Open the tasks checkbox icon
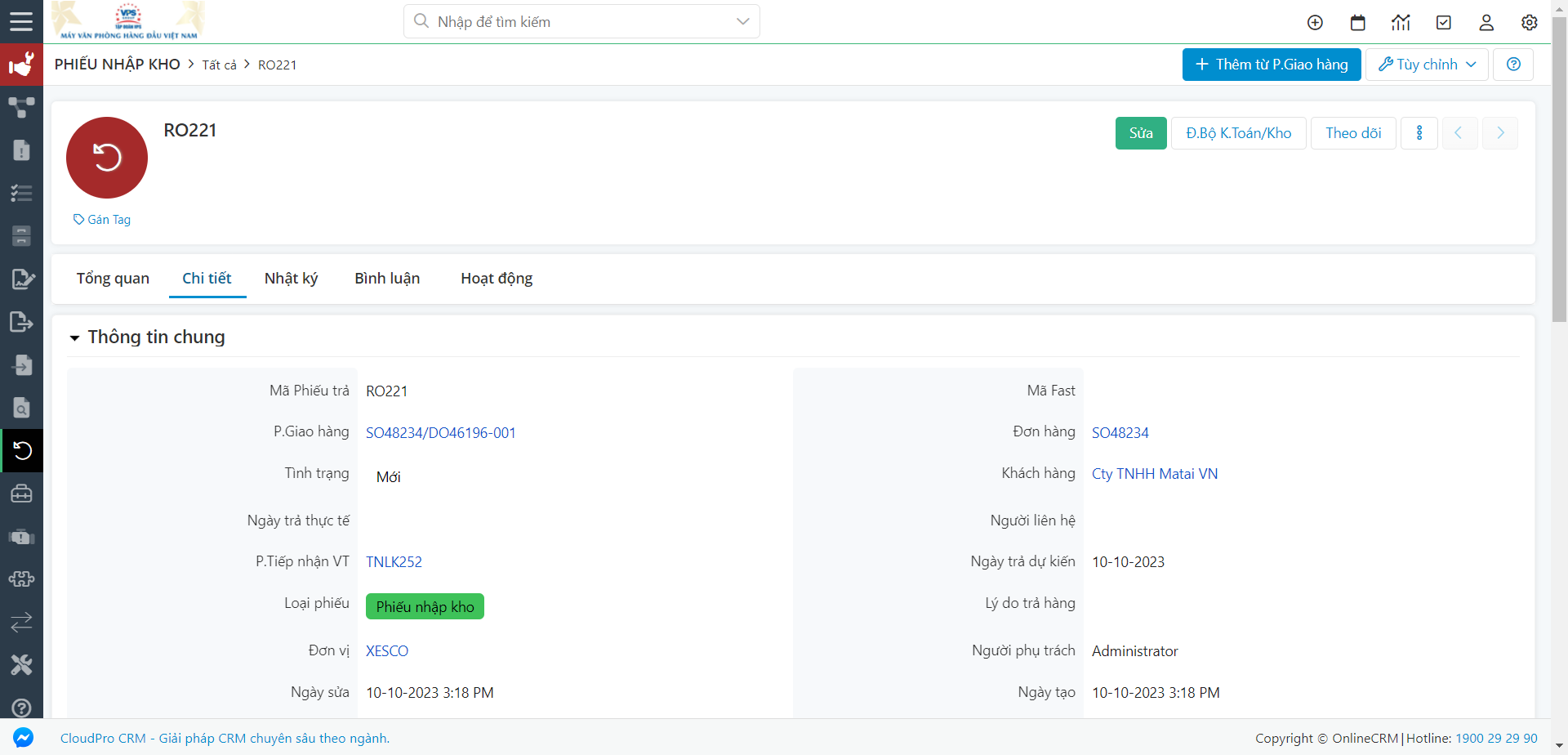This screenshot has width=1568, height=755. (x=1444, y=23)
